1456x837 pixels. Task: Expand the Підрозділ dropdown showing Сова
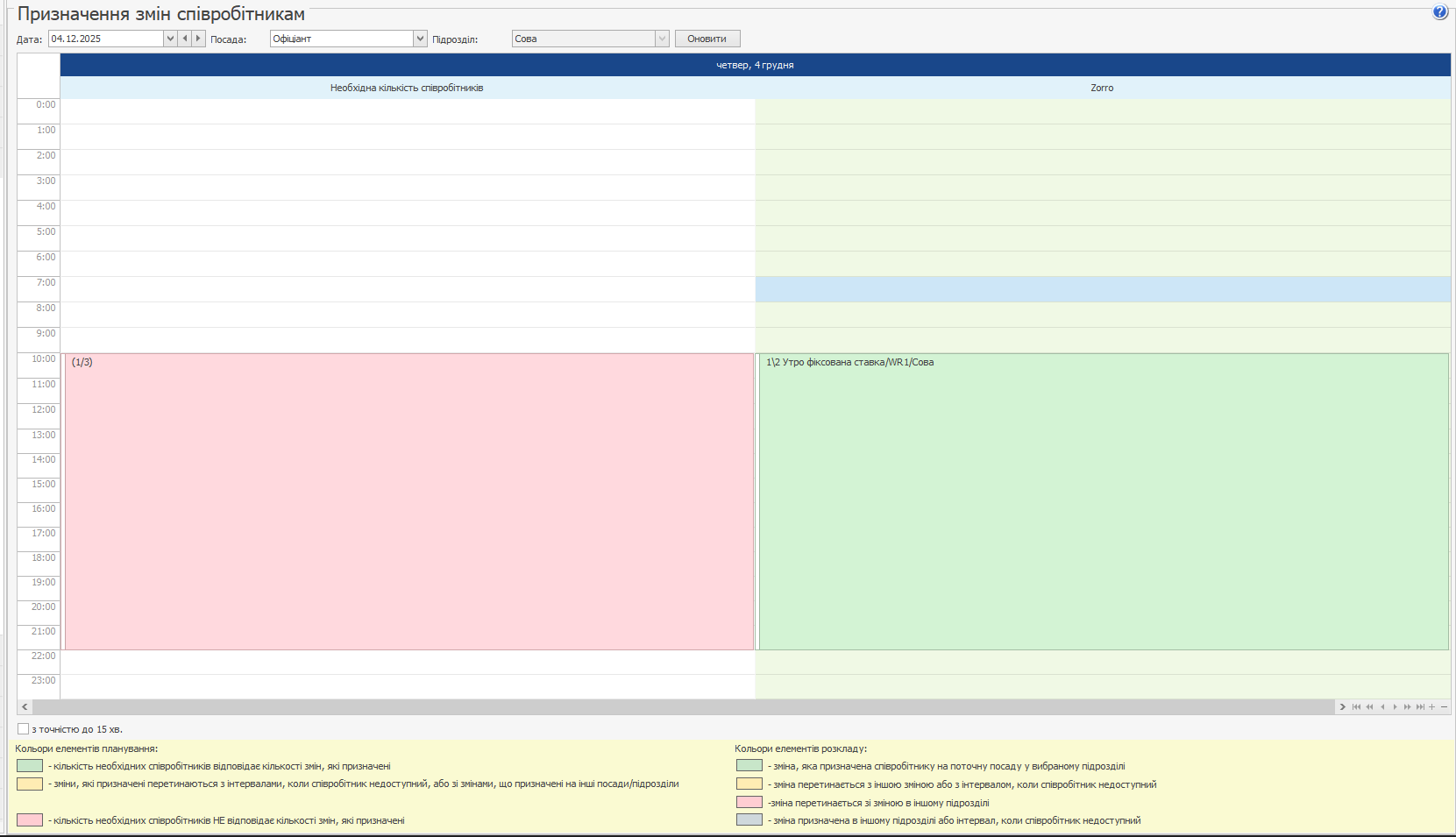[662, 39]
